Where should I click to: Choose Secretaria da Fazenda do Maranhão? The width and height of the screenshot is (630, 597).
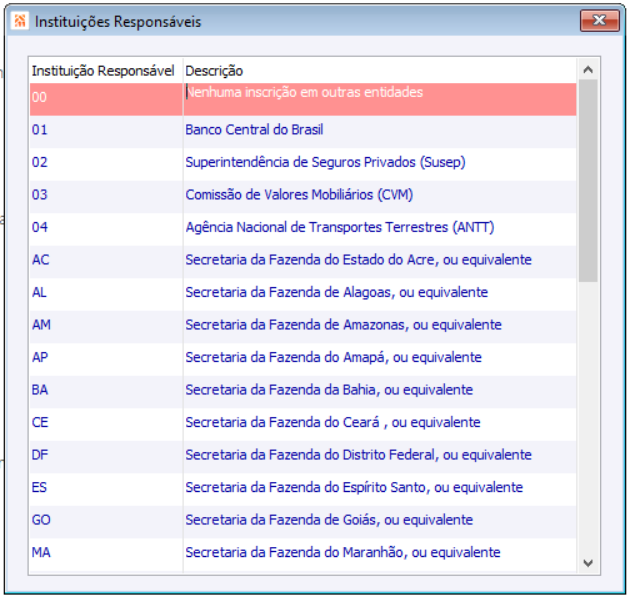pos(380,553)
